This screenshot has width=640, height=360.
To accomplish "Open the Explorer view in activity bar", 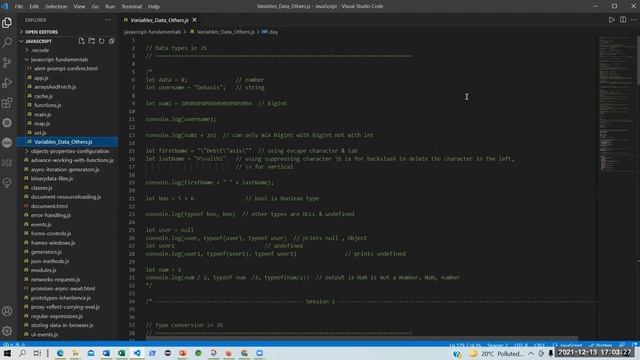I will pos(7,23).
